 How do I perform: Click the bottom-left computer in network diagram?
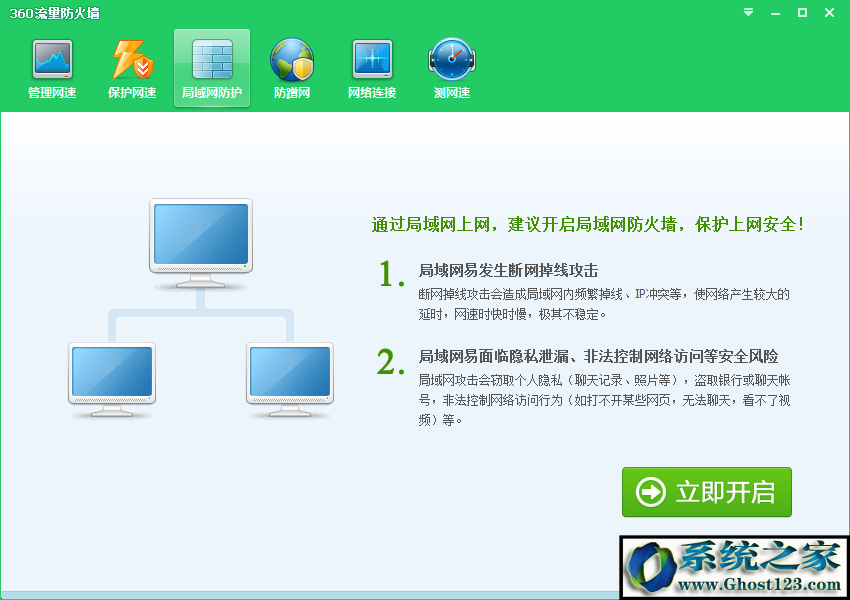112,380
